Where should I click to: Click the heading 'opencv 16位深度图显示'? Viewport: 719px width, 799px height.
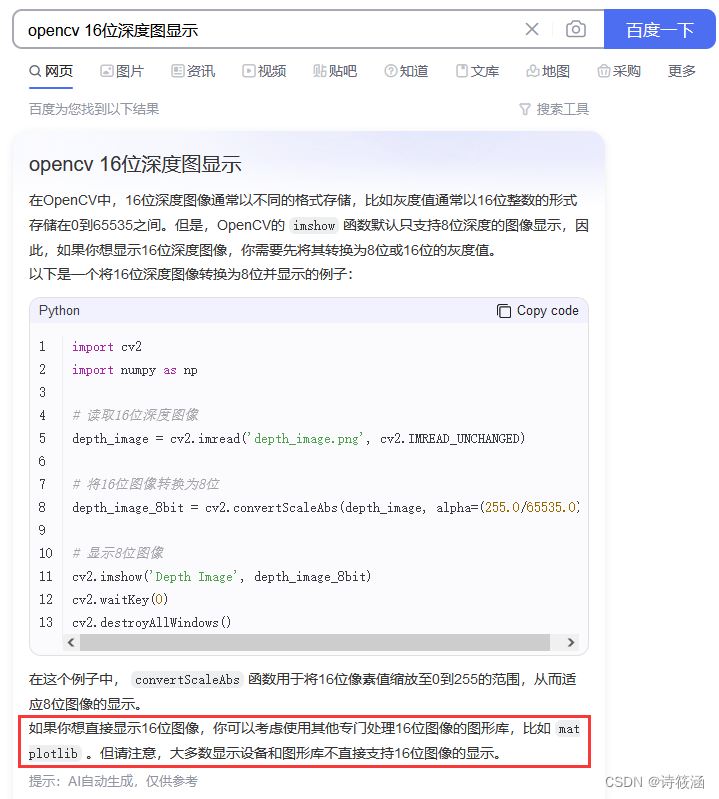tap(135, 164)
